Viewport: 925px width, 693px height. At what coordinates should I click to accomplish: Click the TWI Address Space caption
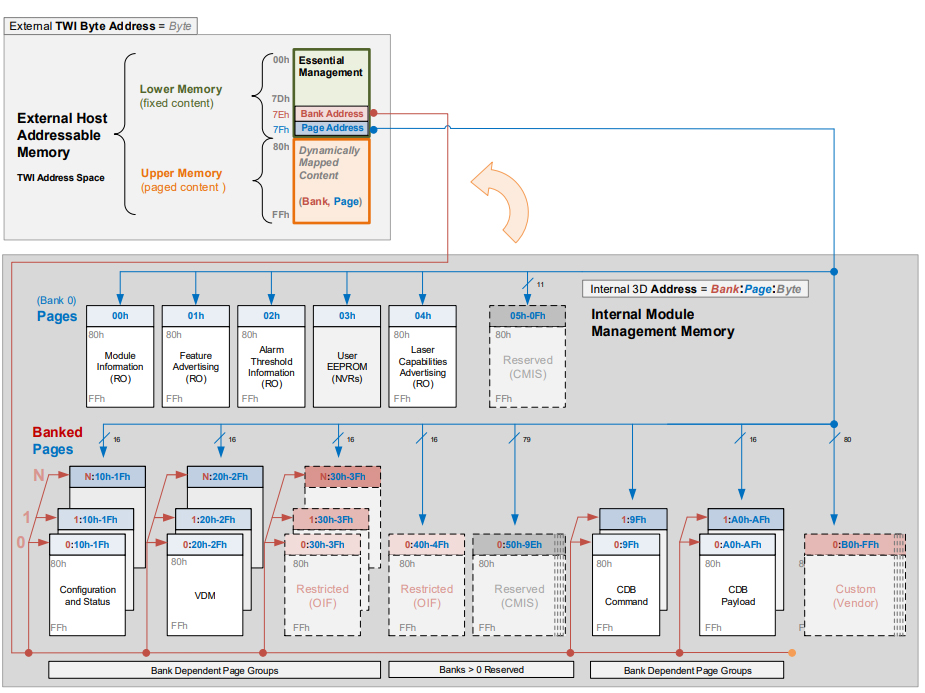(61, 178)
